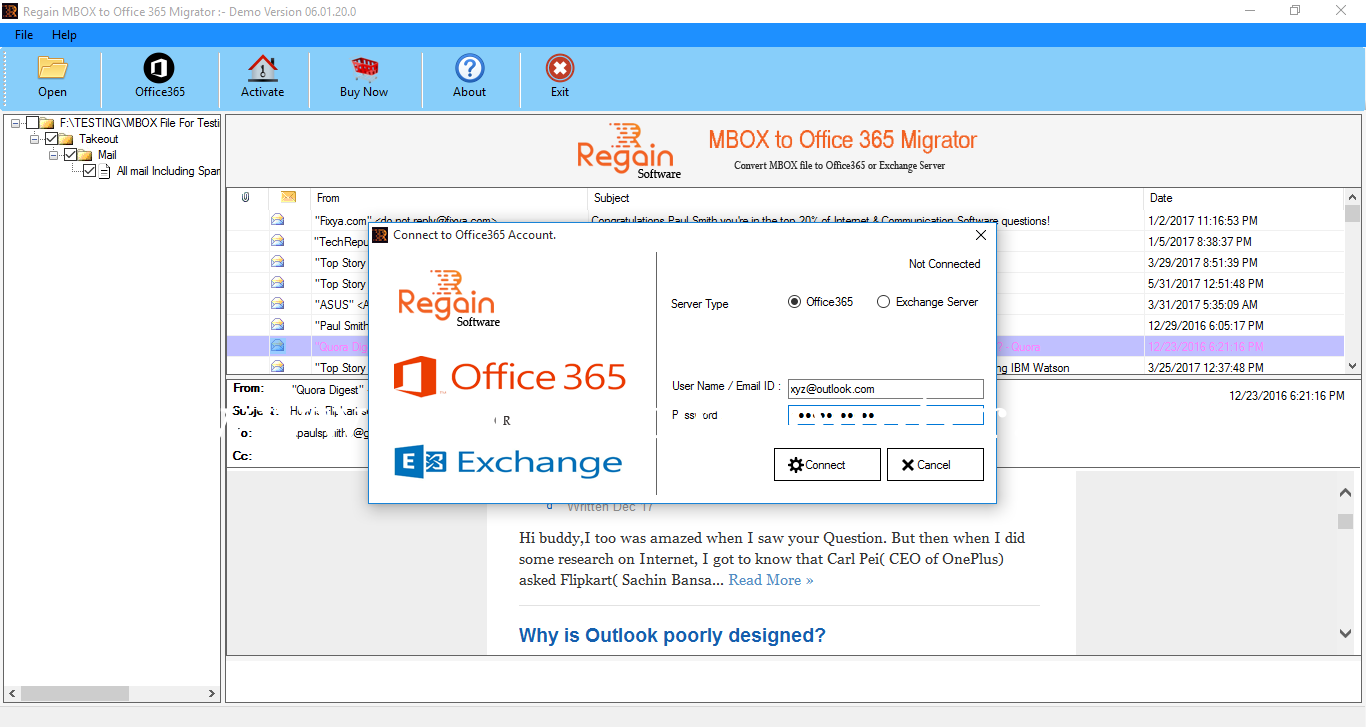Click the down arrow of email list scrollbar
Viewport: 1366px width, 727px height.
pos(1352,367)
